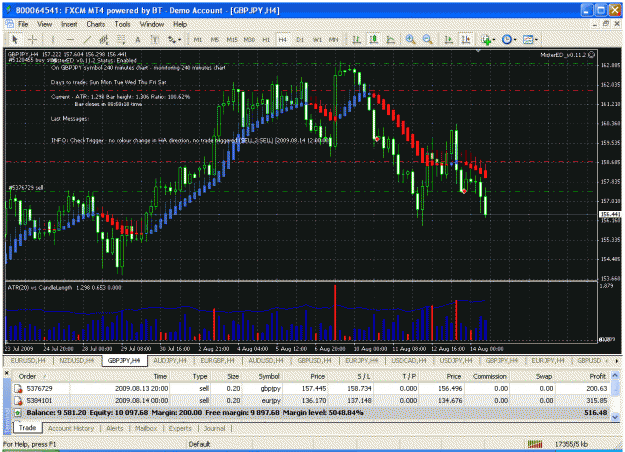Close the Terminal panel with the x
The height and width of the screenshot is (452, 625).
click(6, 373)
